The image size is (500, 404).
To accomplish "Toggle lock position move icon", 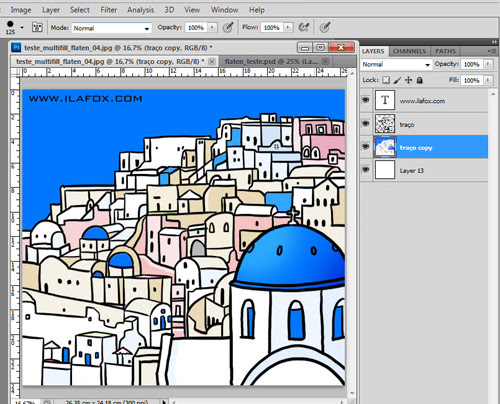I will tap(408, 80).
